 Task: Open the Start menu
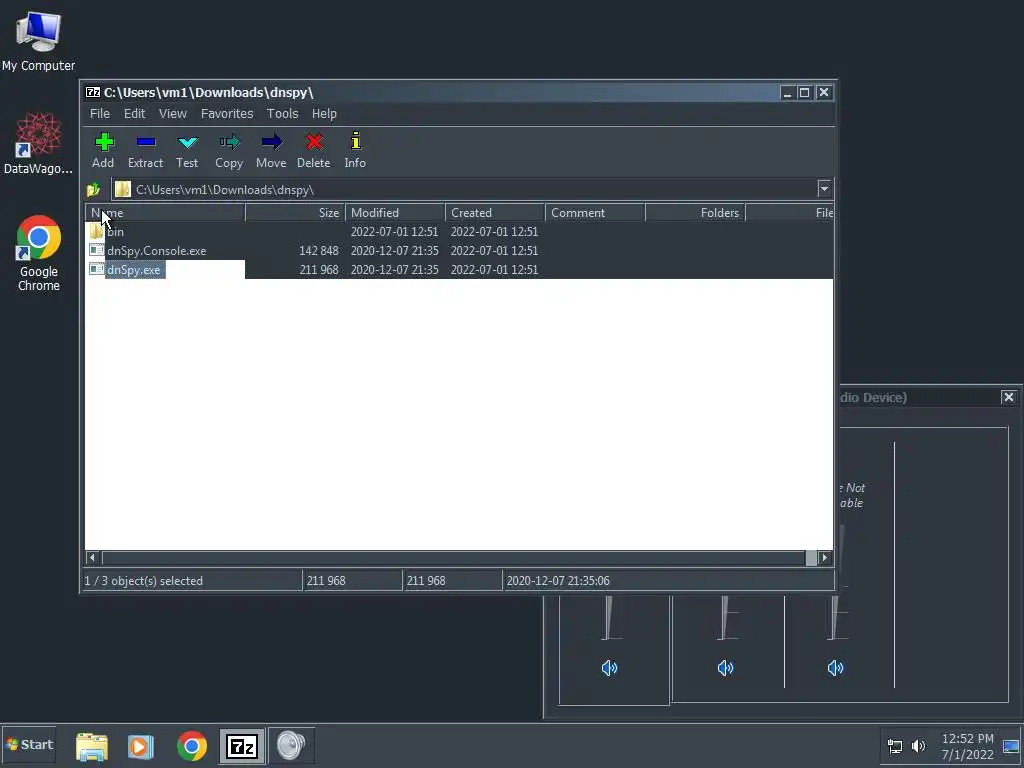tap(29, 744)
